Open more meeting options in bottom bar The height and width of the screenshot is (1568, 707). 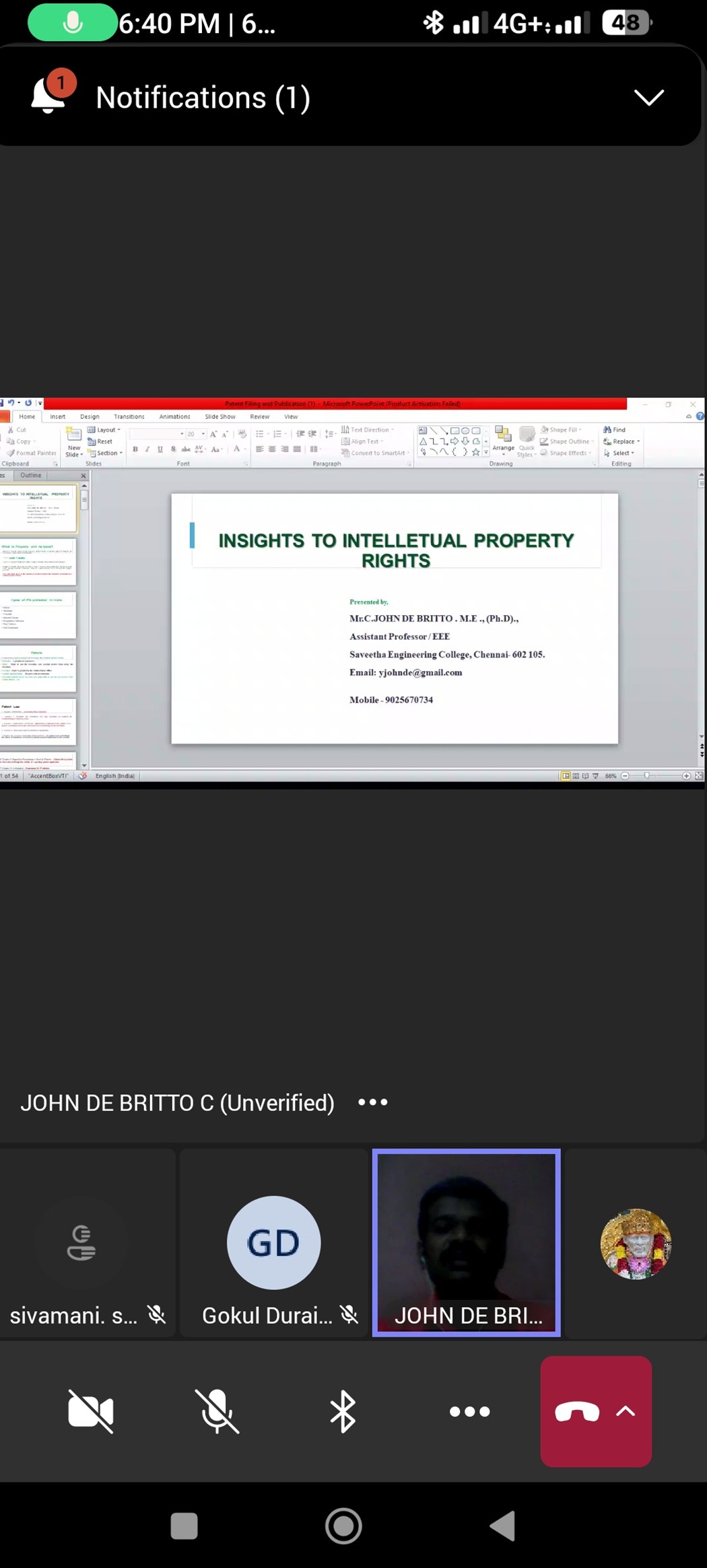tap(469, 1411)
